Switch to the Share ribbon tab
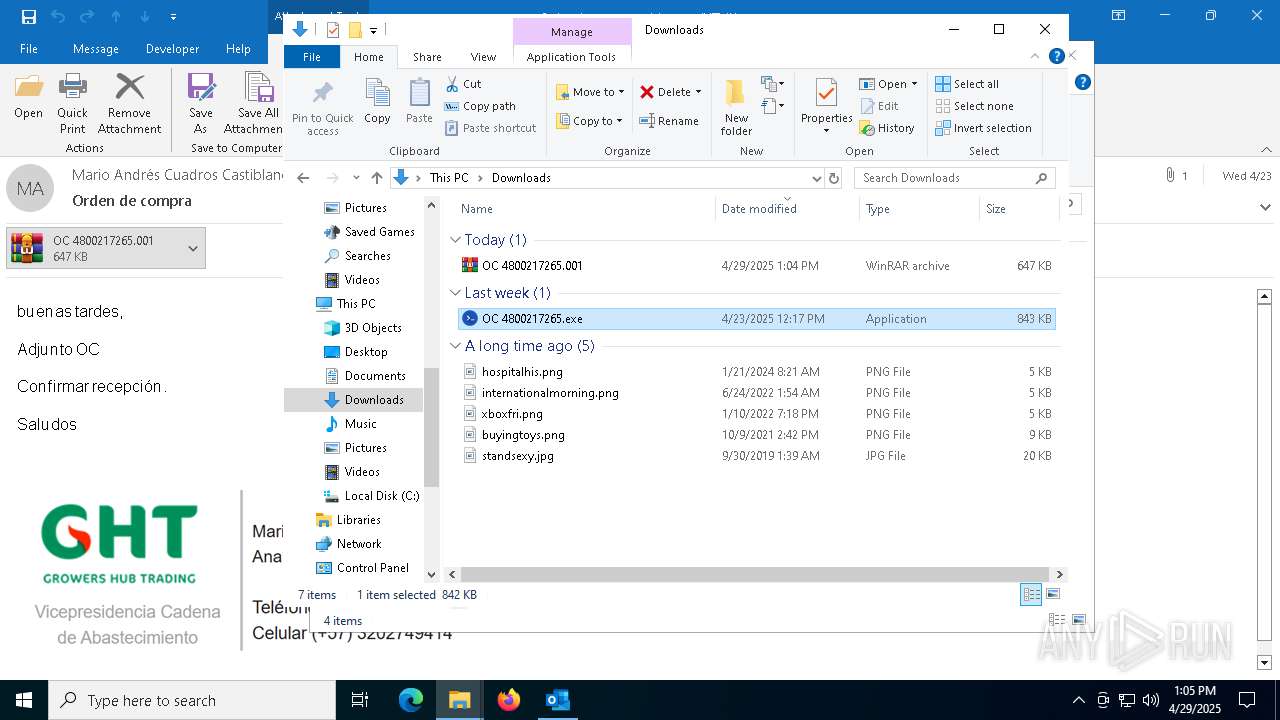The height and width of the screenshot is (720, 1280). point(427,57)
